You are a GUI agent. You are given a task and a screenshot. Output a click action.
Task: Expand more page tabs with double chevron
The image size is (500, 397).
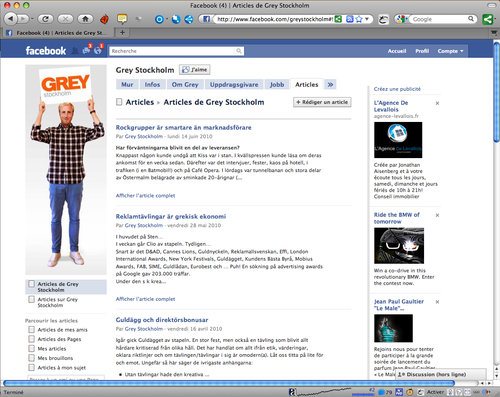(330, 84)
